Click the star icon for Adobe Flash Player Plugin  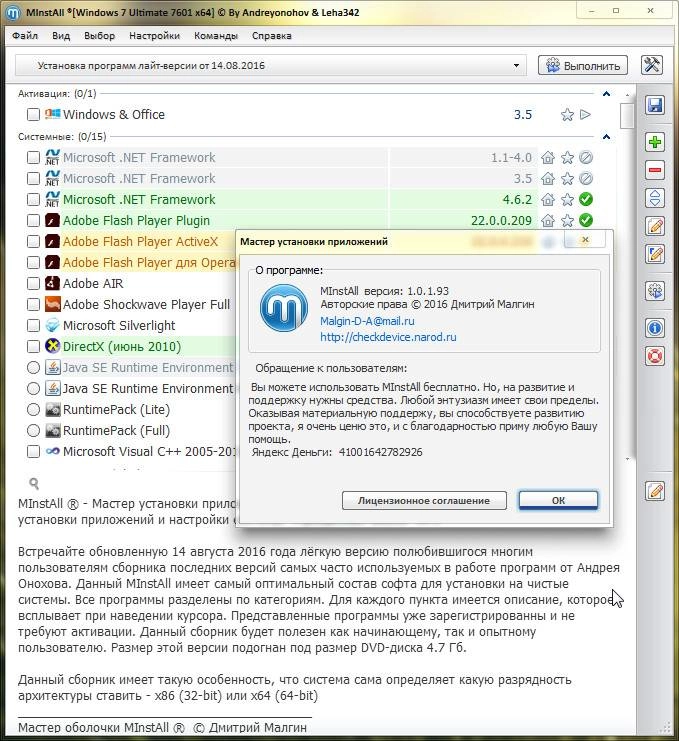pyautogui.click(x=567, y=220)
